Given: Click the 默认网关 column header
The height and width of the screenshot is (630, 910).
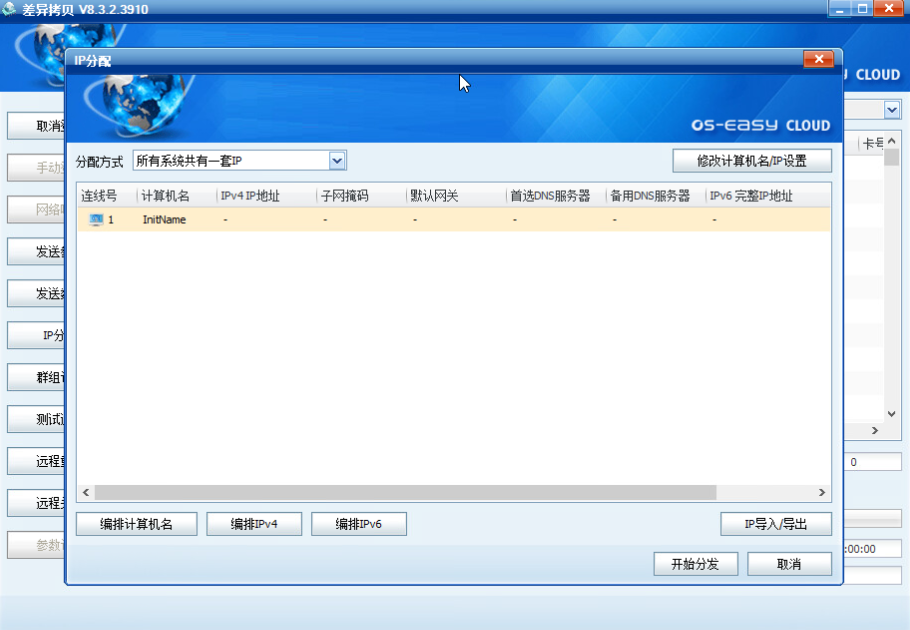Looking at the screenshot, I should point(434,196).
